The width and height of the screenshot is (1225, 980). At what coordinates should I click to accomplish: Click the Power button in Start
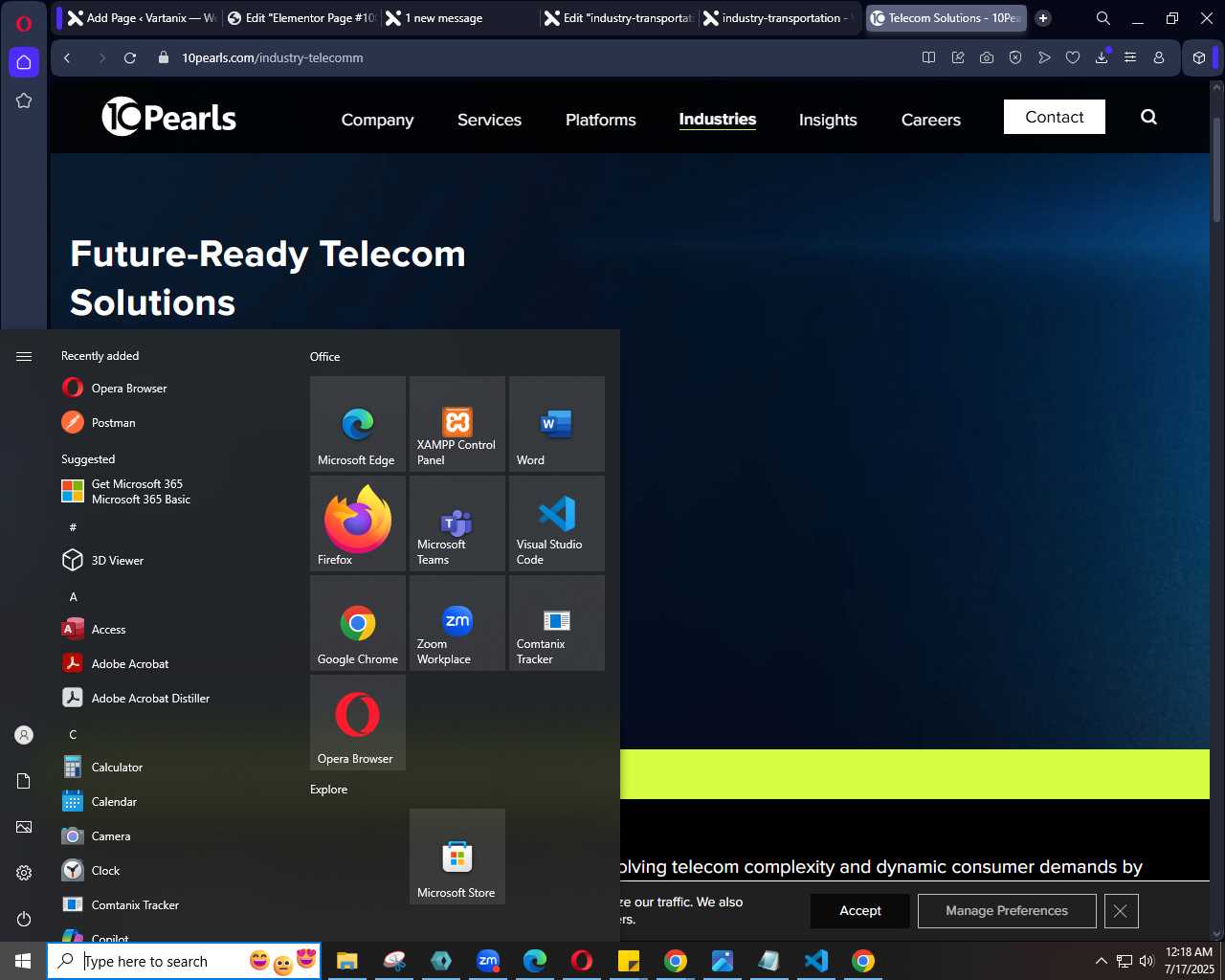click(24, 919)
